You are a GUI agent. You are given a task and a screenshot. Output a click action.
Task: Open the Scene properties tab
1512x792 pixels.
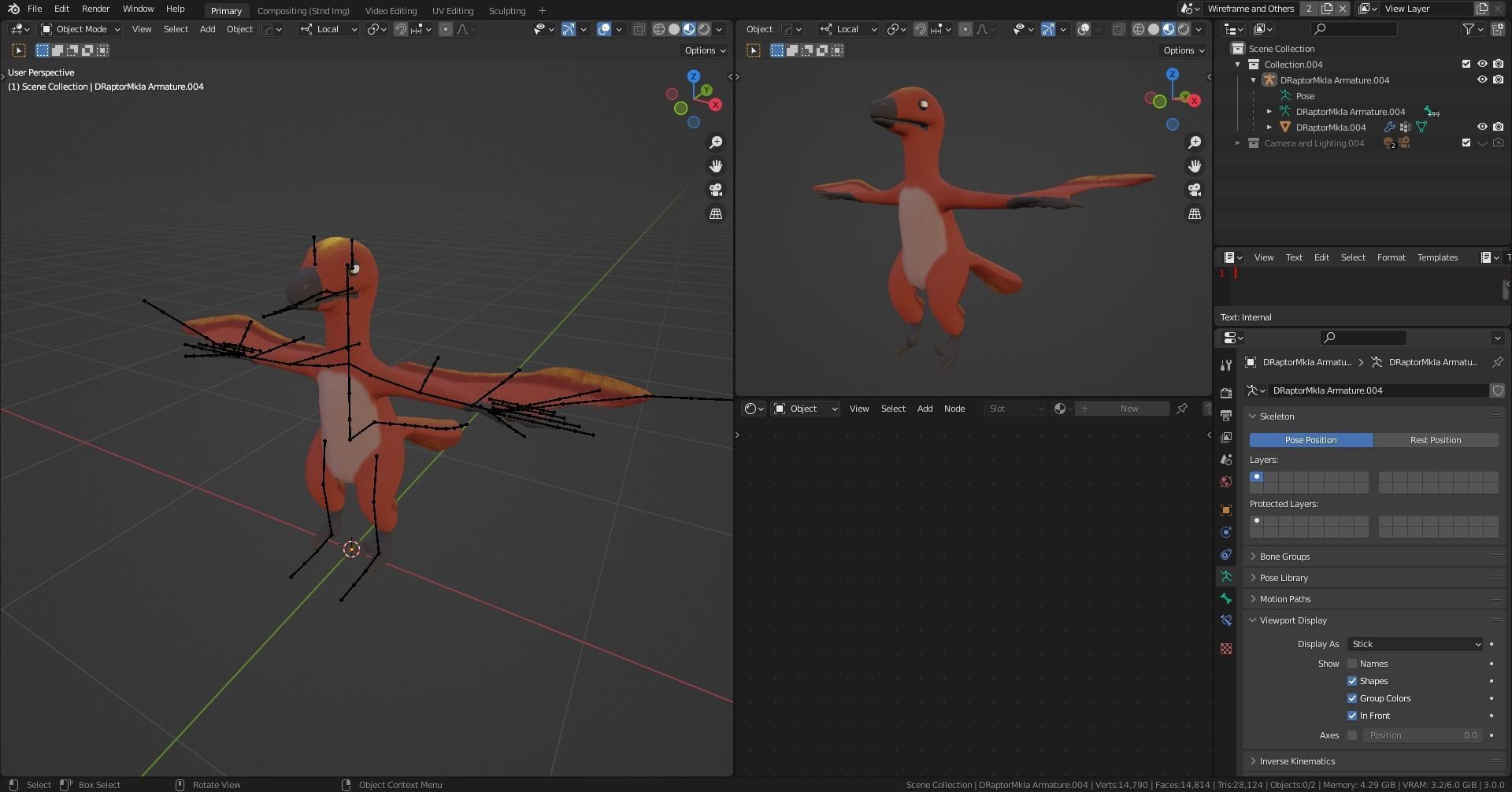pos(1226,459)
